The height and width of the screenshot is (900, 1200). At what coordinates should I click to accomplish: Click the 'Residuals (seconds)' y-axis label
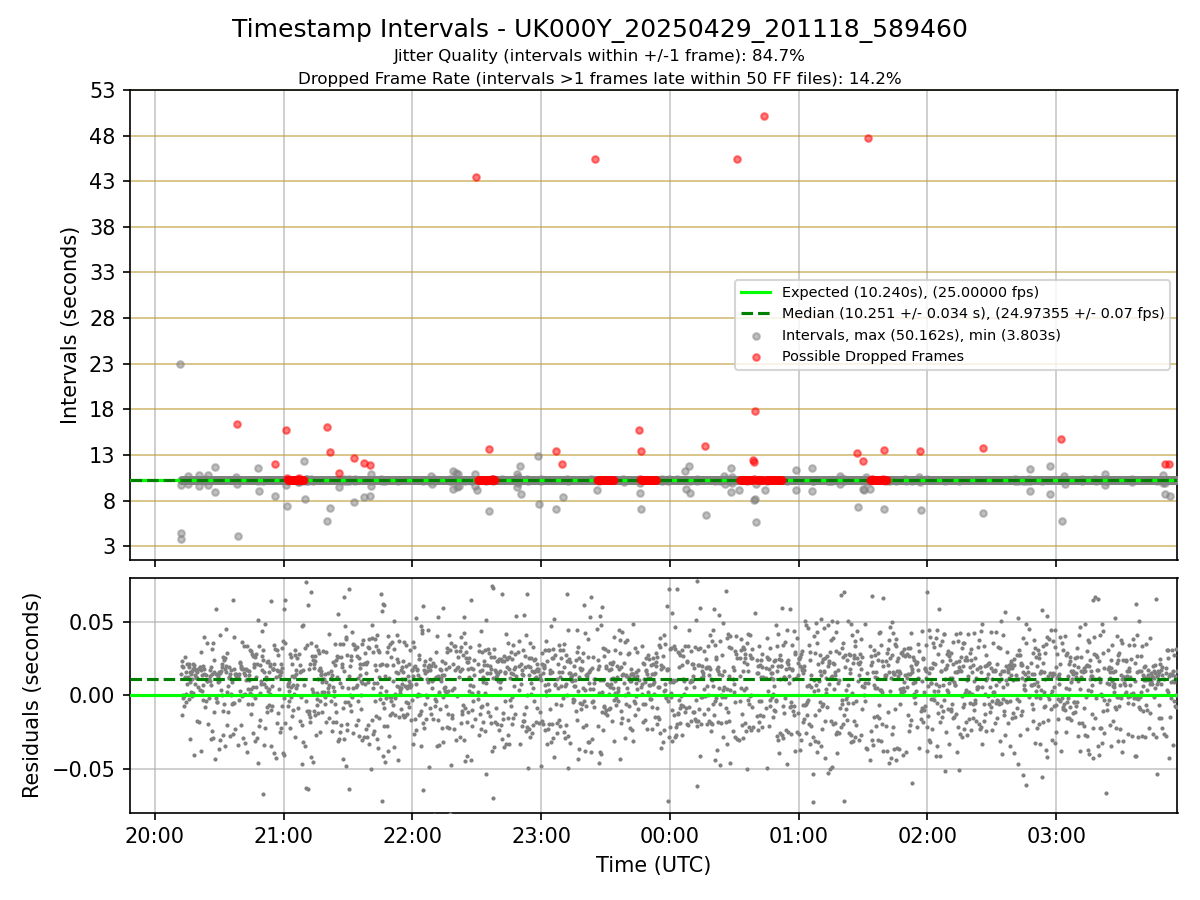tap(32, 695)
